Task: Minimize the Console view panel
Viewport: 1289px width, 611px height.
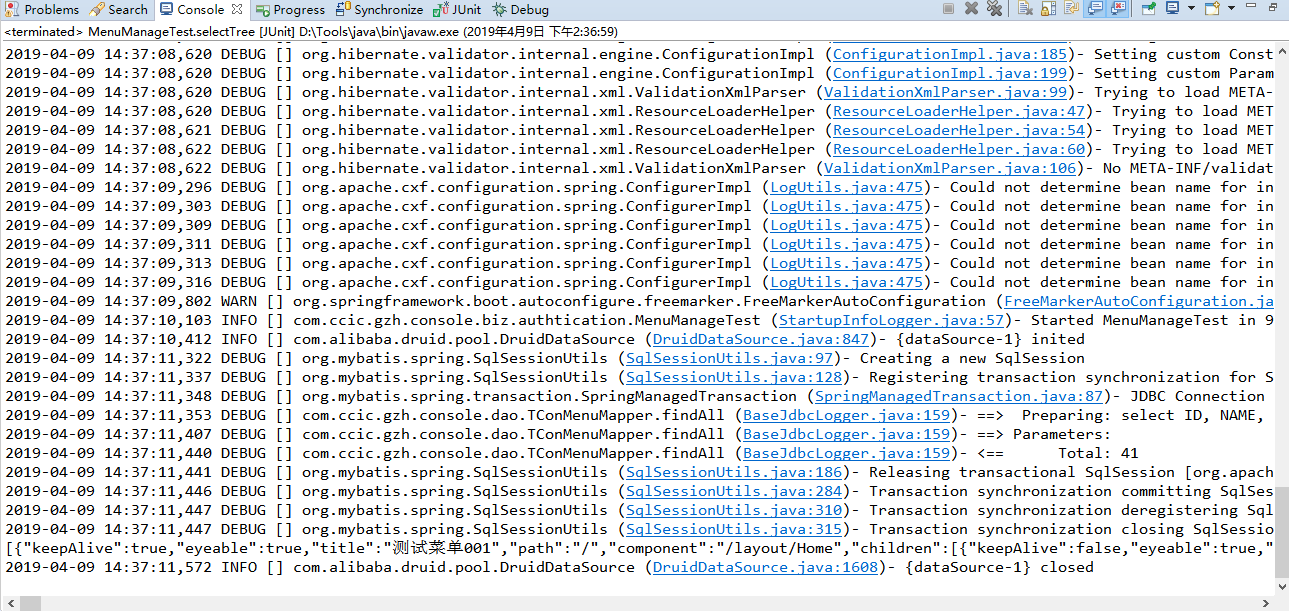Action: (x=1251, y=6)
